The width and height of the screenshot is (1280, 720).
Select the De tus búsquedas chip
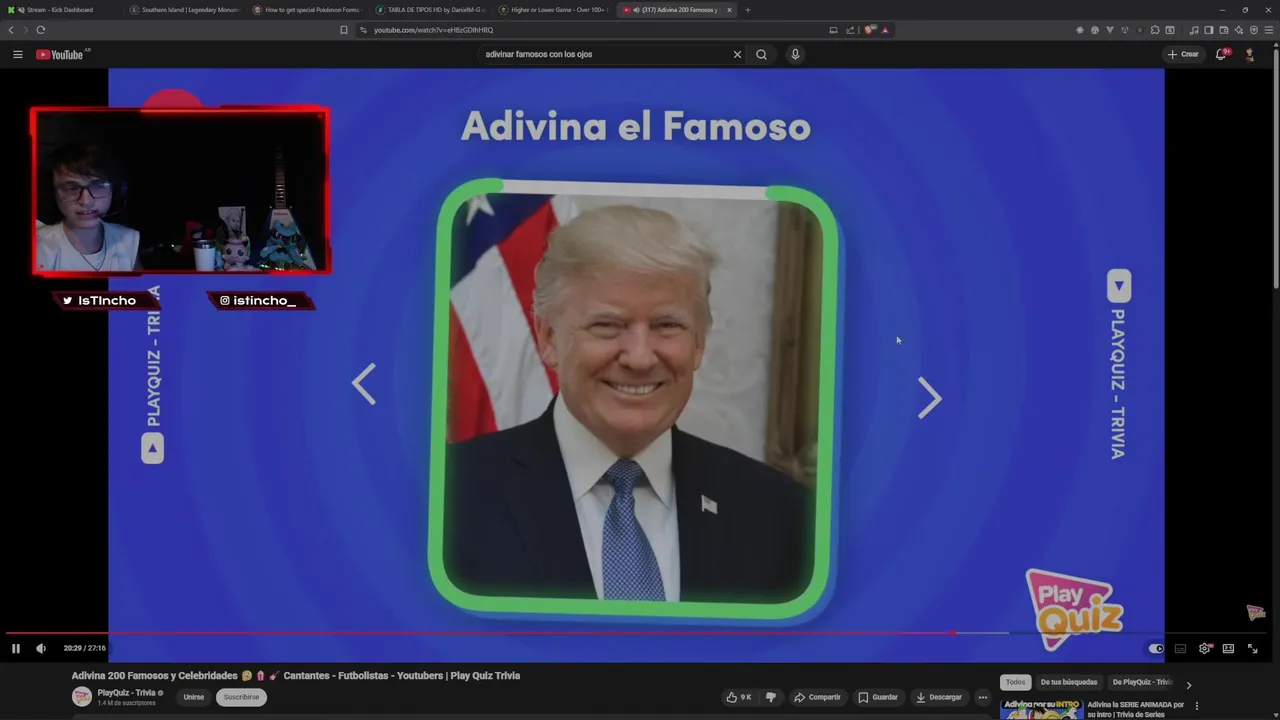[1069, 682]
